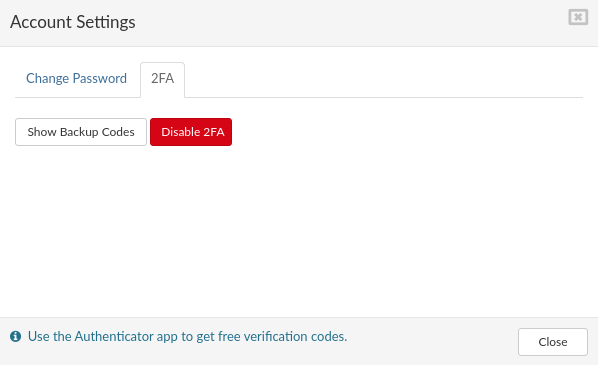This screenshot has width=598, height=365.
Task: Select the 2FA tab
Action: [162, 79]
